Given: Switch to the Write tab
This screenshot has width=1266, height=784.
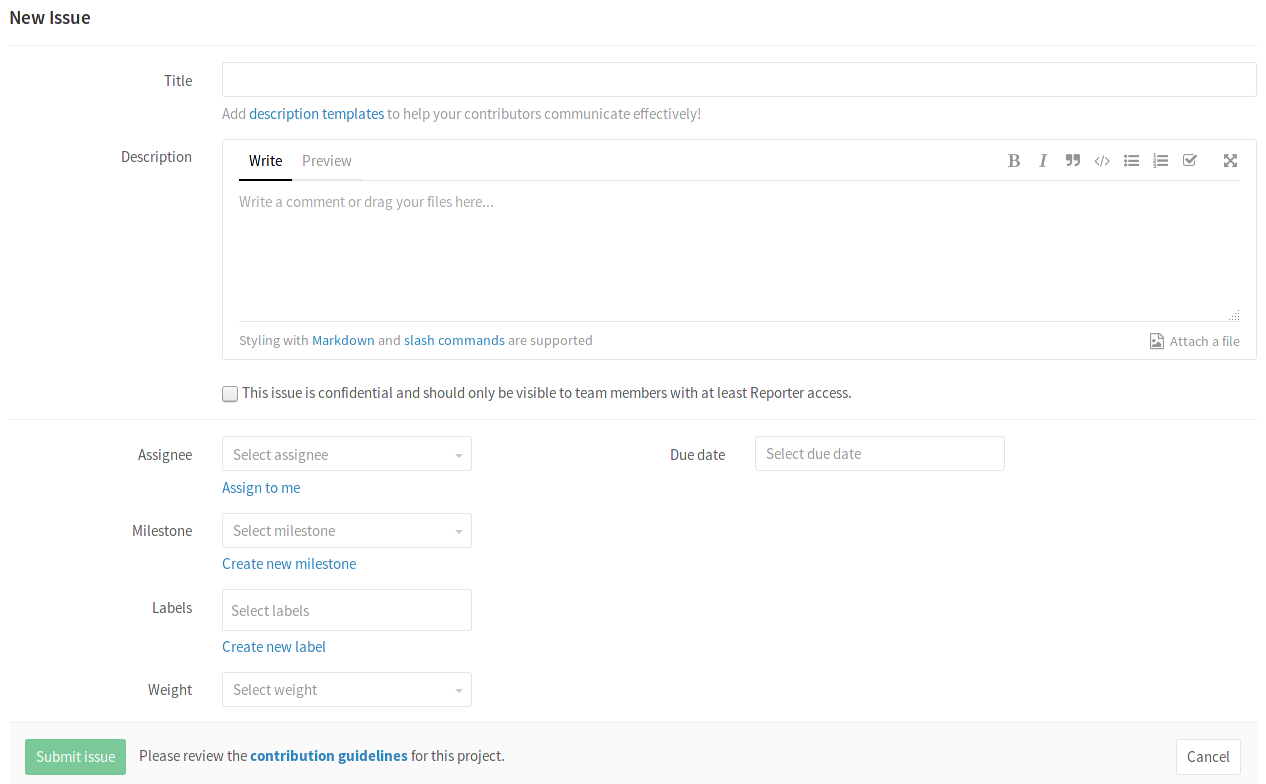Looking at the screenshot, I should [265, 161].
